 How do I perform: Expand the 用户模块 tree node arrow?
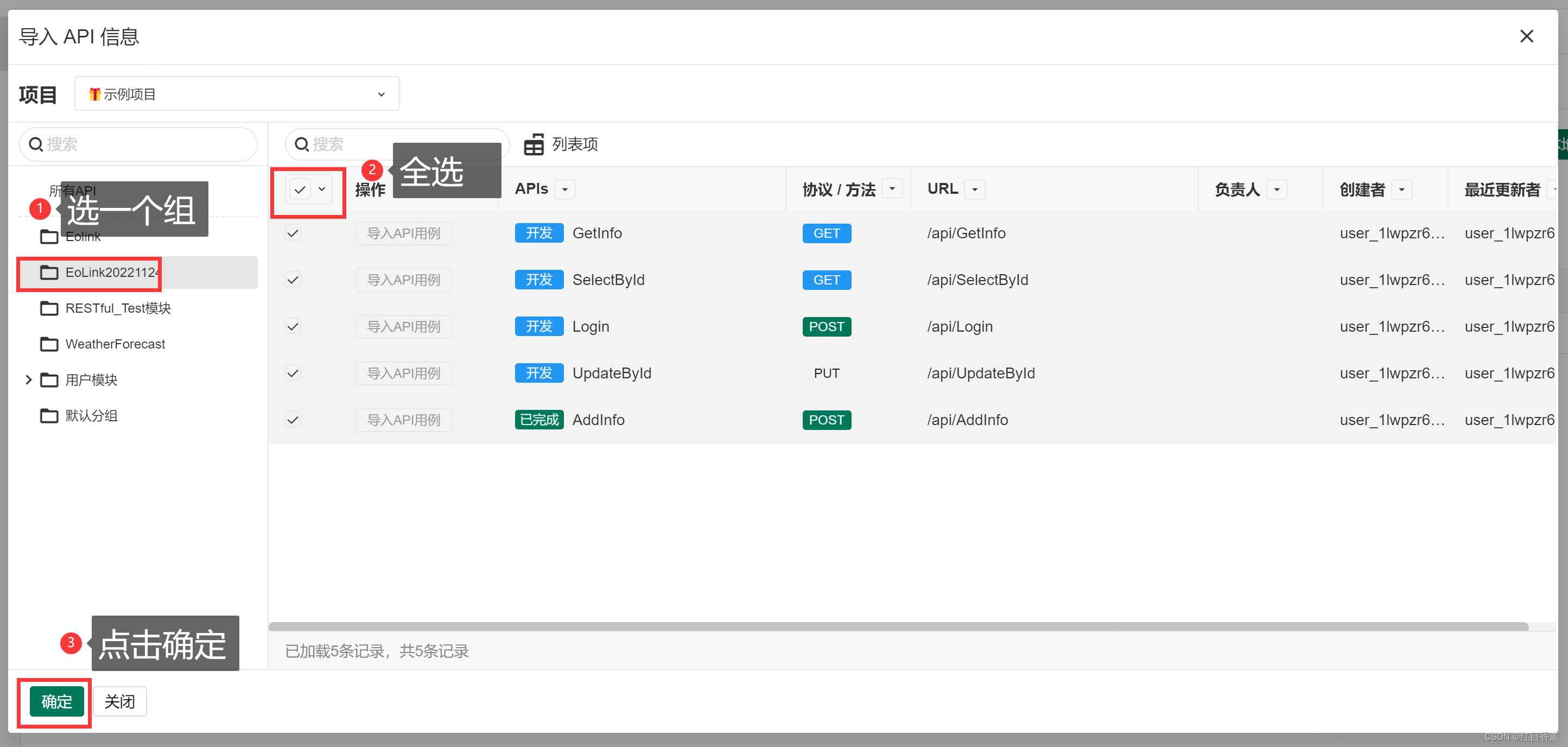click(28, 380)
